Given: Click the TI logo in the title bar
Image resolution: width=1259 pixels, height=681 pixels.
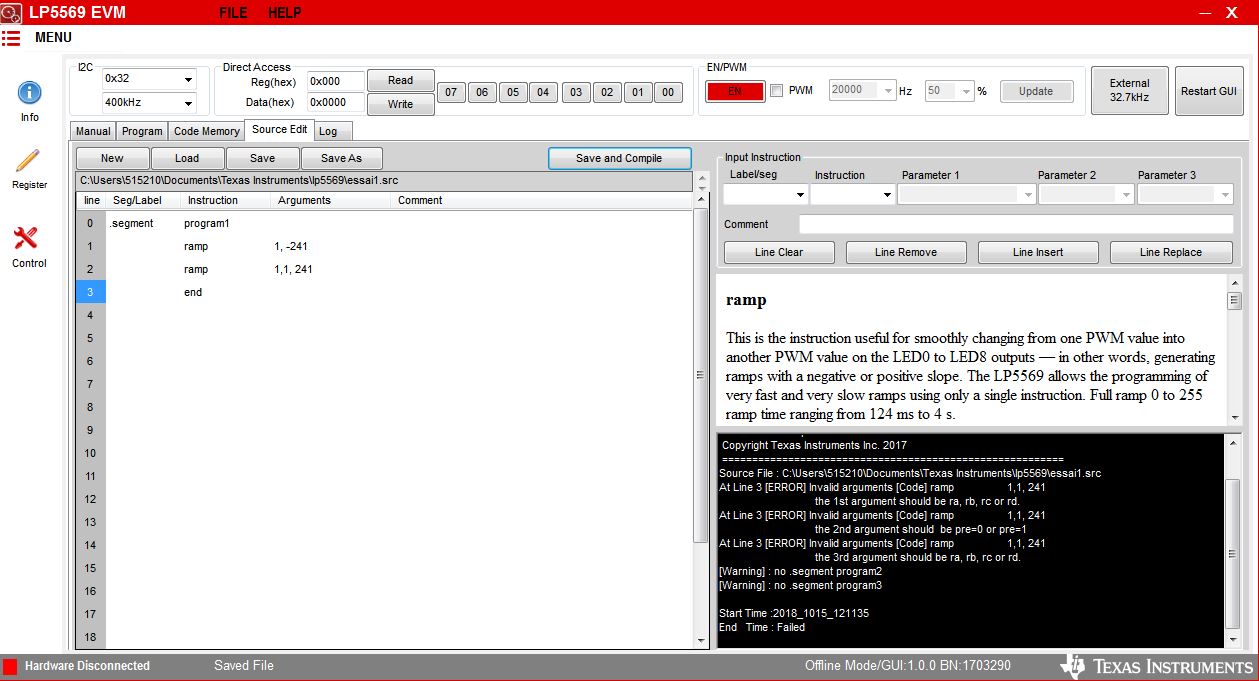Looking at the screenshot, I should coord(12,12).
